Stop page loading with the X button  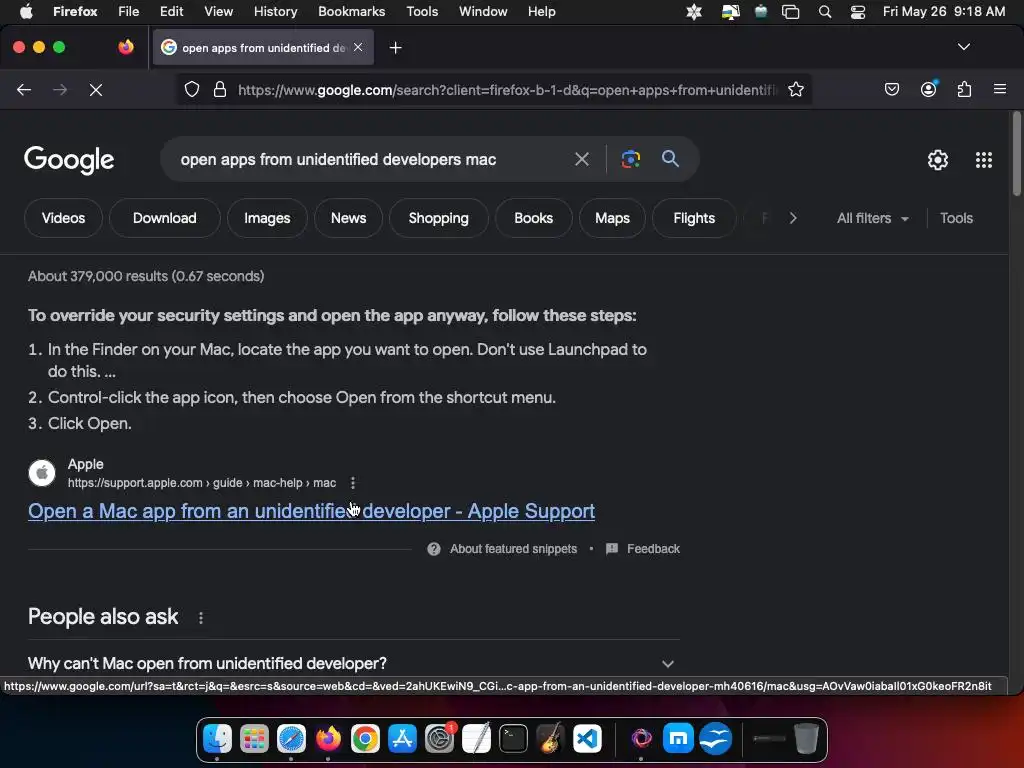pyautogui.click(x=96, y=89)
